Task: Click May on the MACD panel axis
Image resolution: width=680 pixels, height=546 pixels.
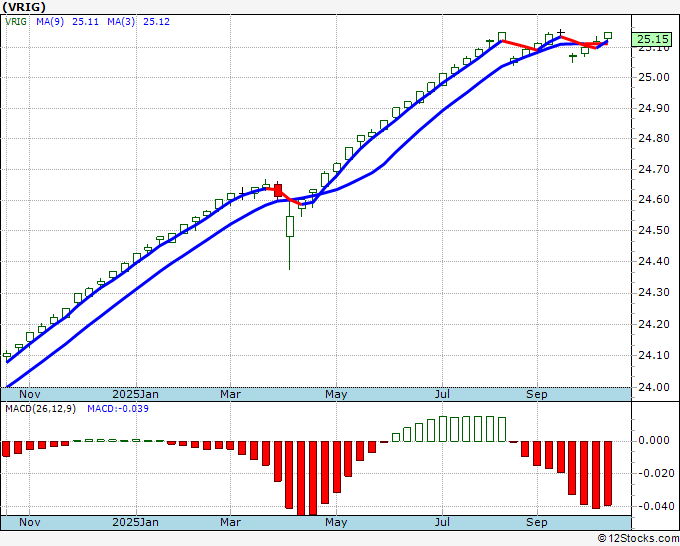Action: coord(336,522)
